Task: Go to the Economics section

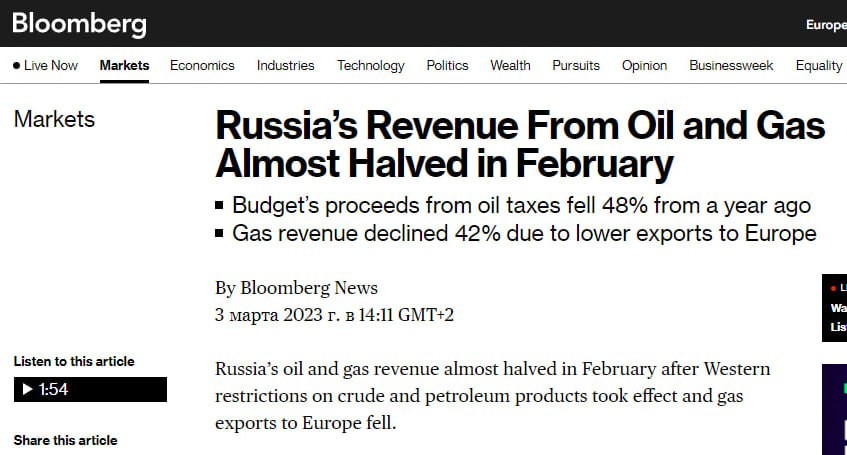Action: [x=202, y=66]
